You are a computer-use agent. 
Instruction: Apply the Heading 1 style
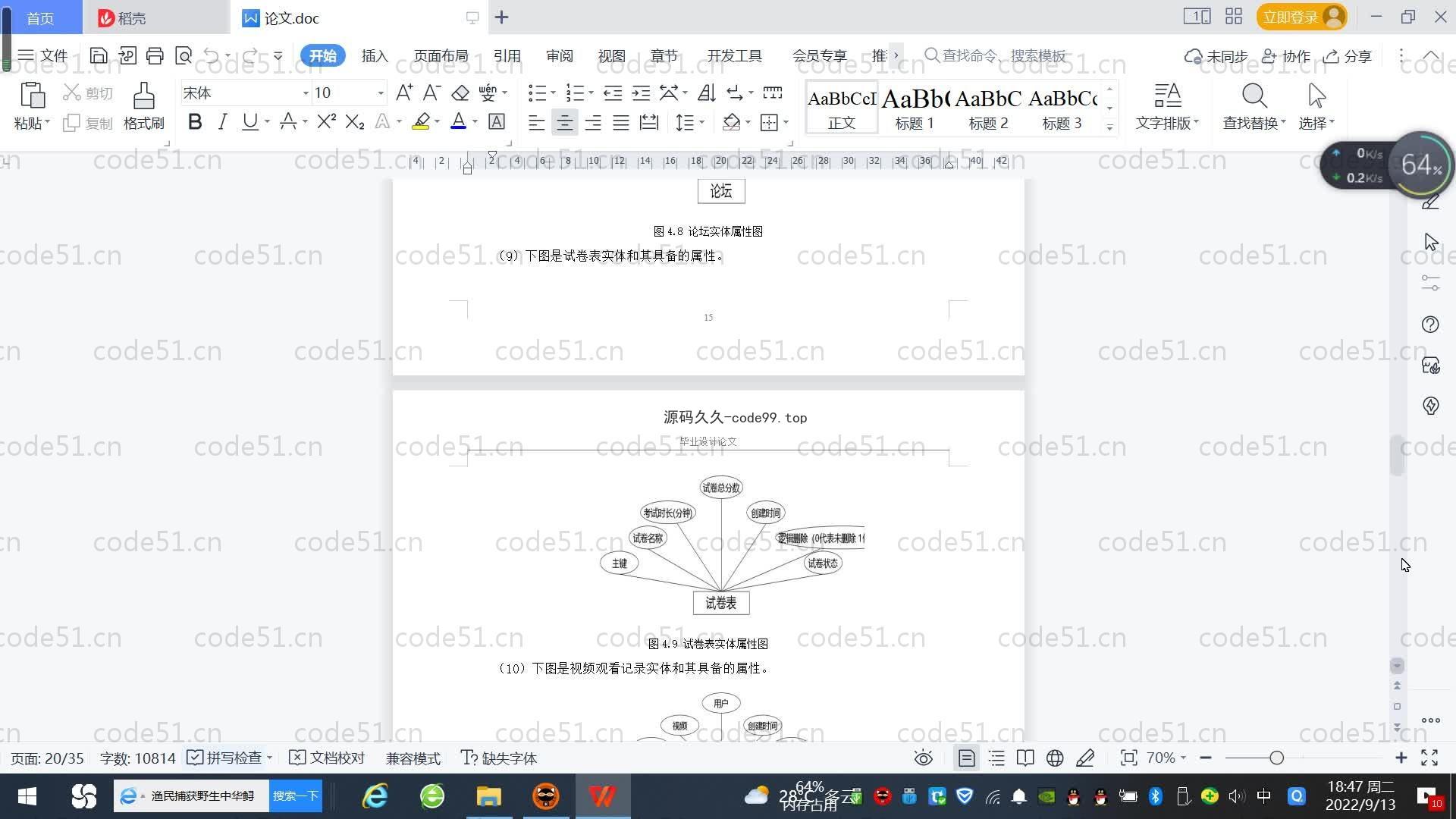915,108
